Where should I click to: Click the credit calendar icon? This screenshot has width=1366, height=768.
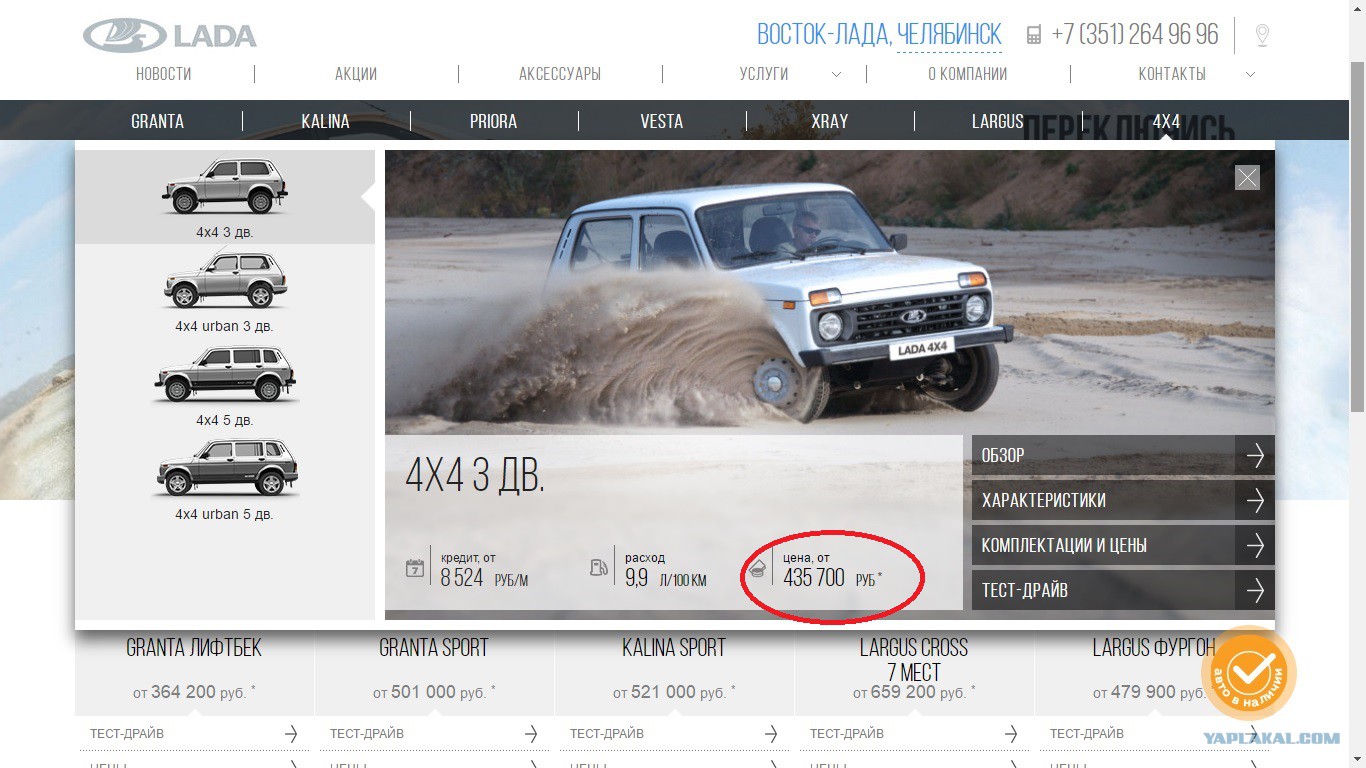click(415, 568)
